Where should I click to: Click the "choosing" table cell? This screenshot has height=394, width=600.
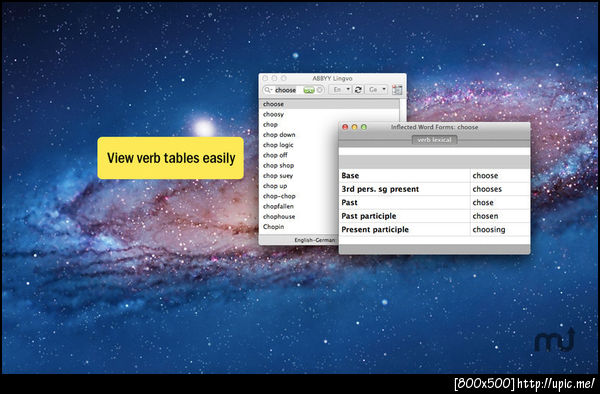(x=500, y=230)
